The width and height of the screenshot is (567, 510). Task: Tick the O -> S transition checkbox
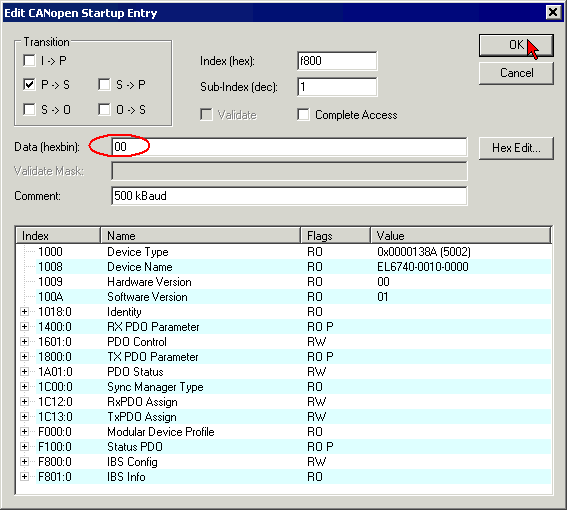[104, 109]
